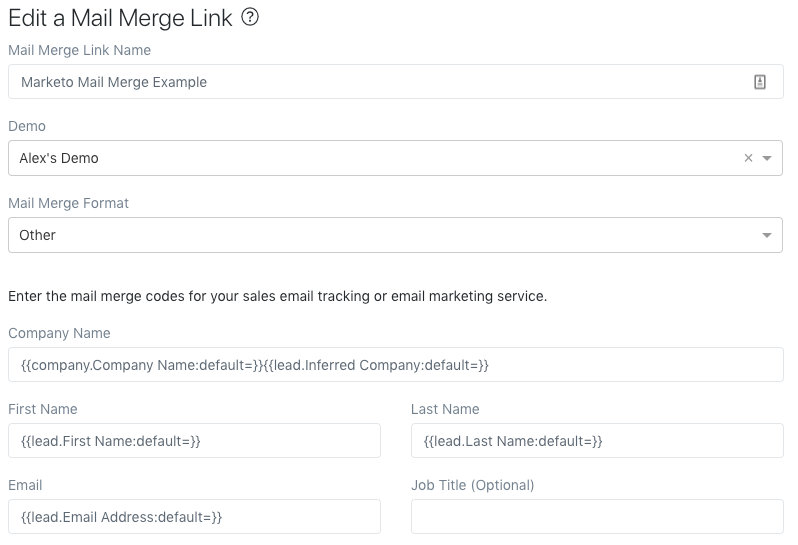798x545 pixels.
Task: Click the Email merge code field
Action: point(194,517)
